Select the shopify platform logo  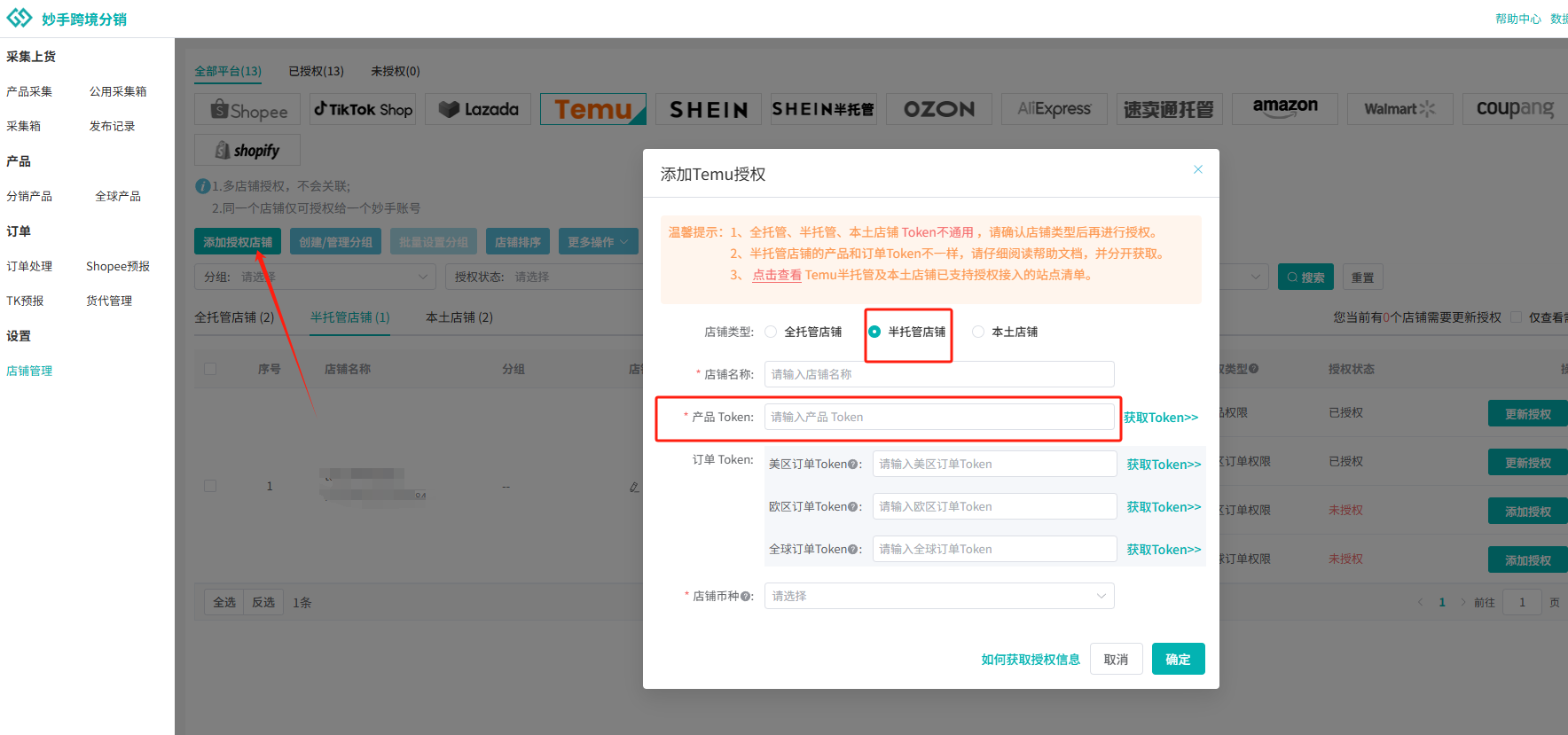pyautogui.click(x=247, y=150)
